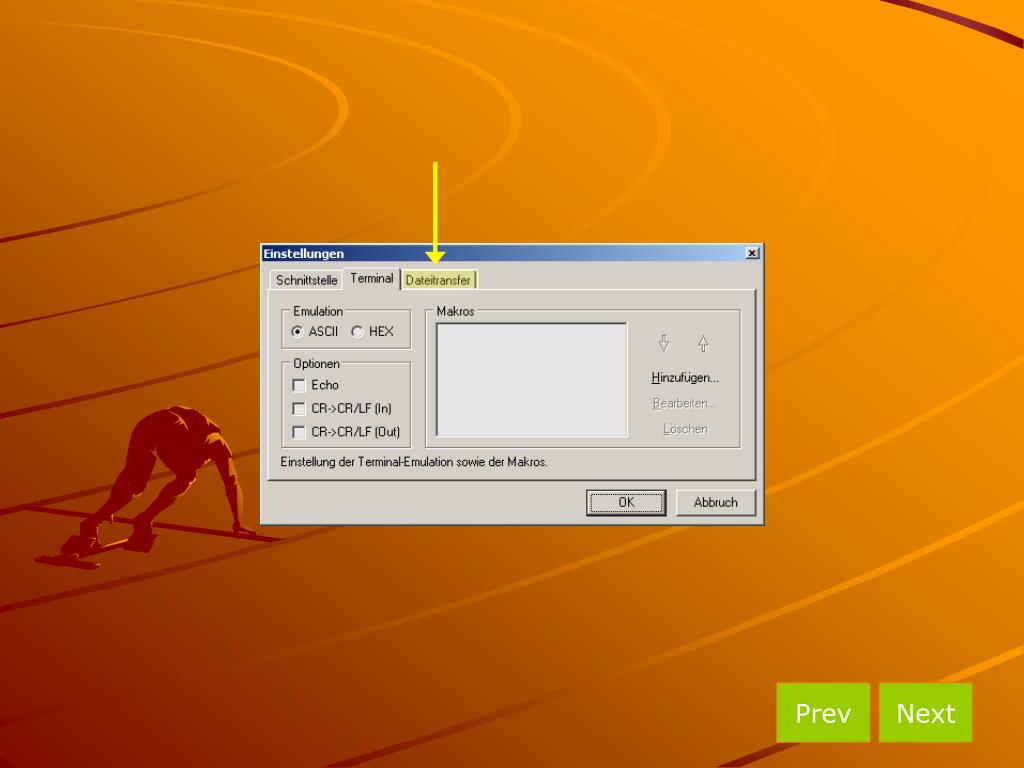The image size is (1024, 768).
Task: Go to previous slide with Prev
Action: point(823,712)
